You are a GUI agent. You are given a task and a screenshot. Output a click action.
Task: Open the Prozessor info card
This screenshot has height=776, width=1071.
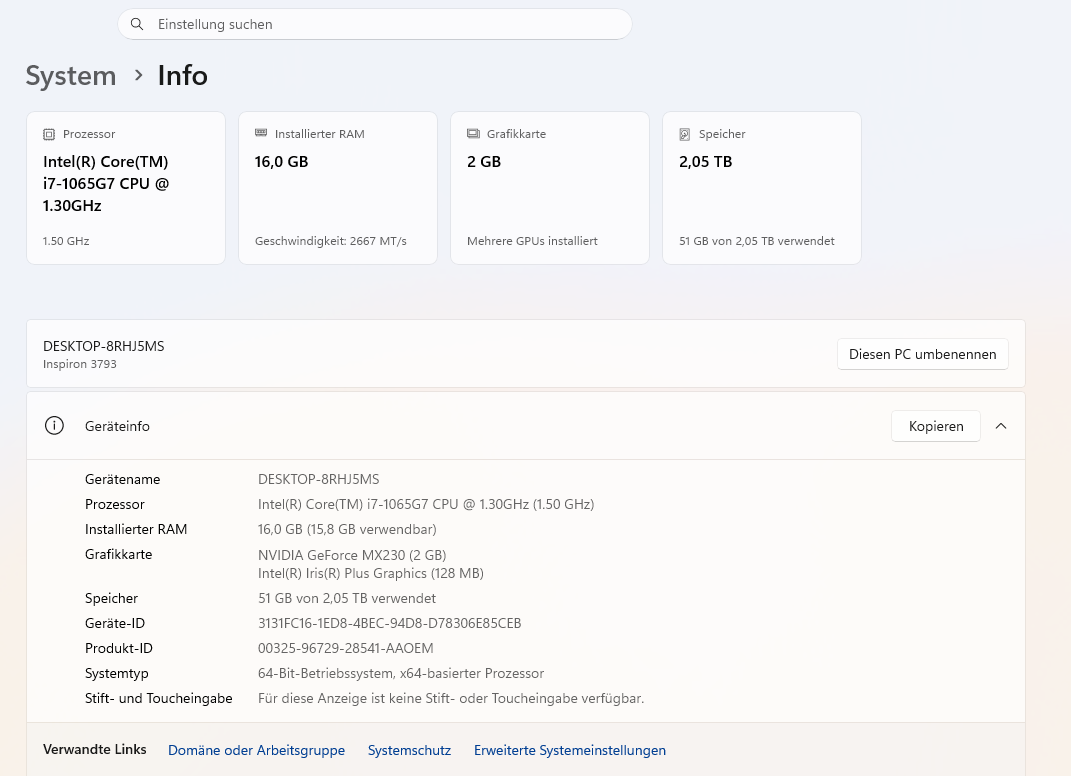pyautogui.click(x=126, y=188)
